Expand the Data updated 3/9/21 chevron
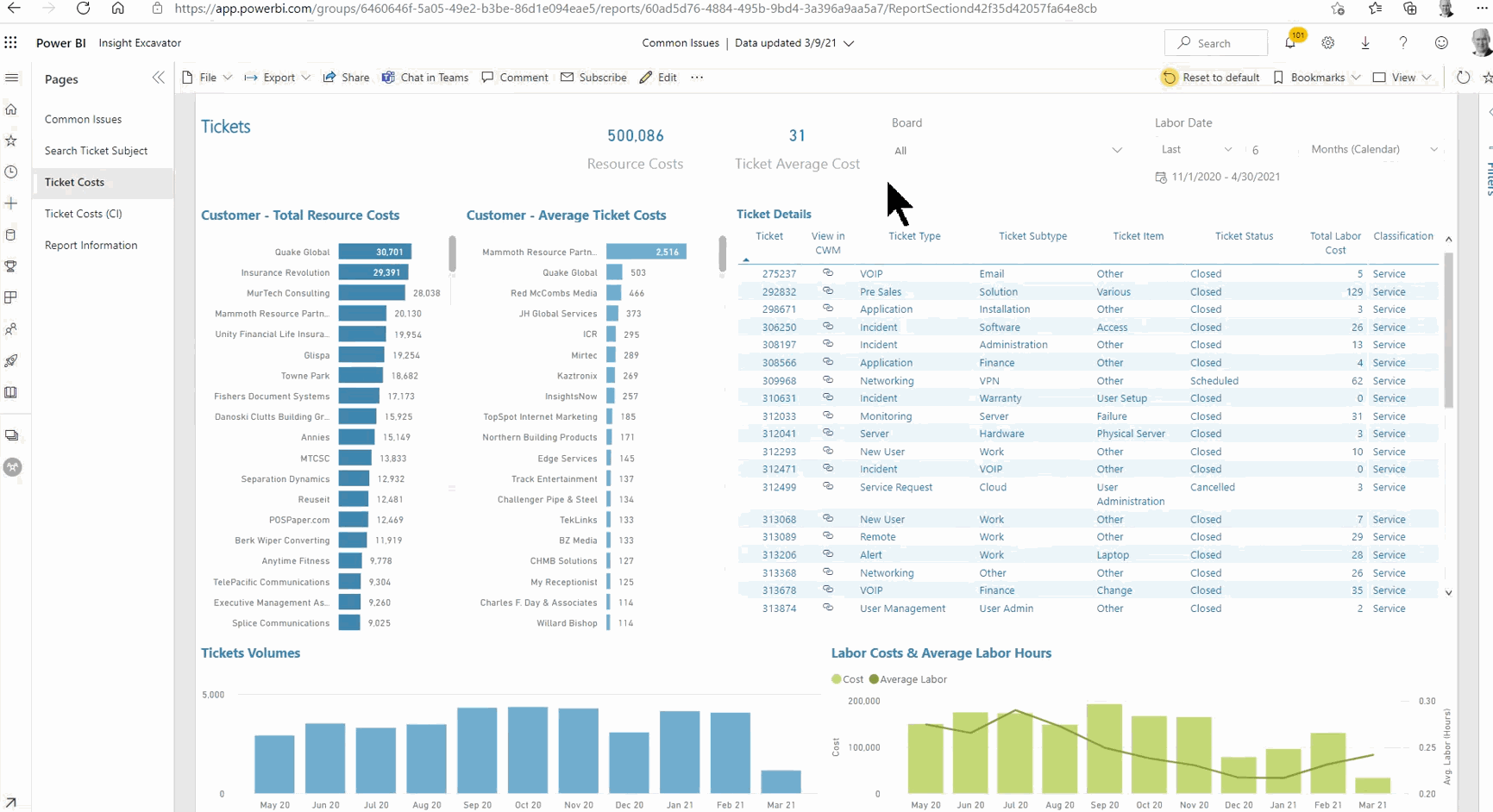This screenshot has width=1493, height=812. point(849,43)
